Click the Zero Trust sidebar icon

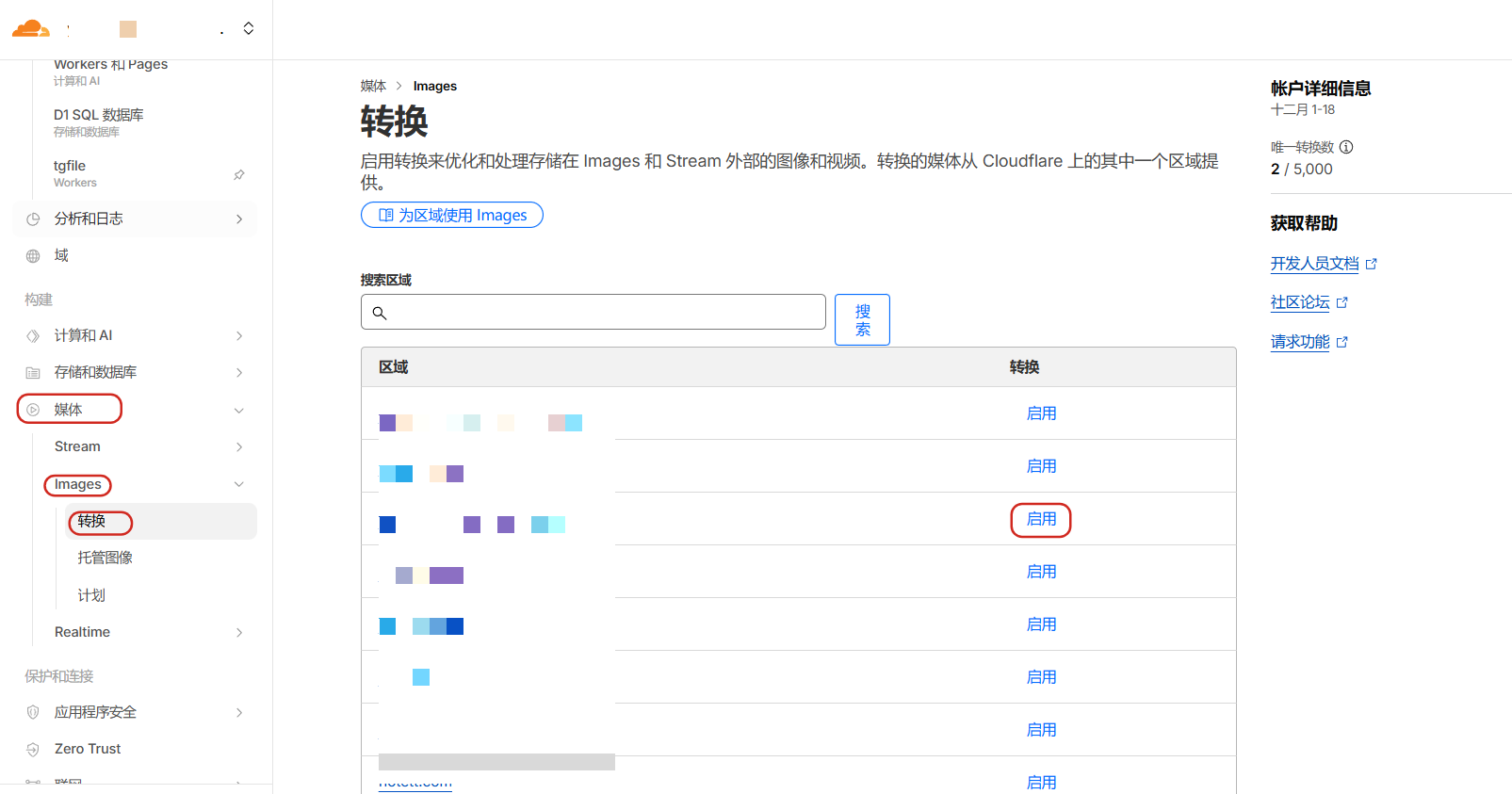(x=33, y=750)
